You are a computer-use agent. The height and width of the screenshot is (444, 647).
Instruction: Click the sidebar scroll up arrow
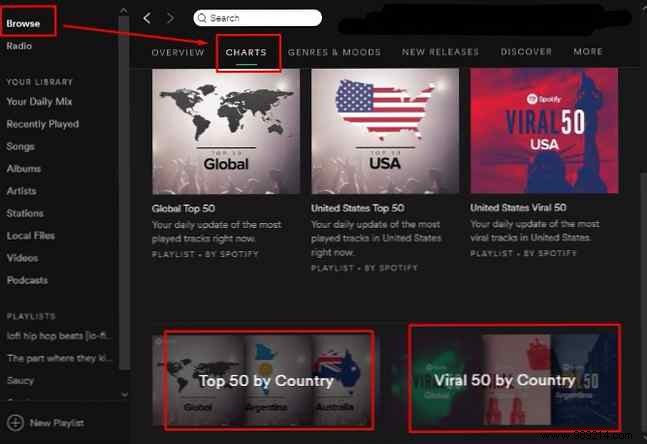123,11
